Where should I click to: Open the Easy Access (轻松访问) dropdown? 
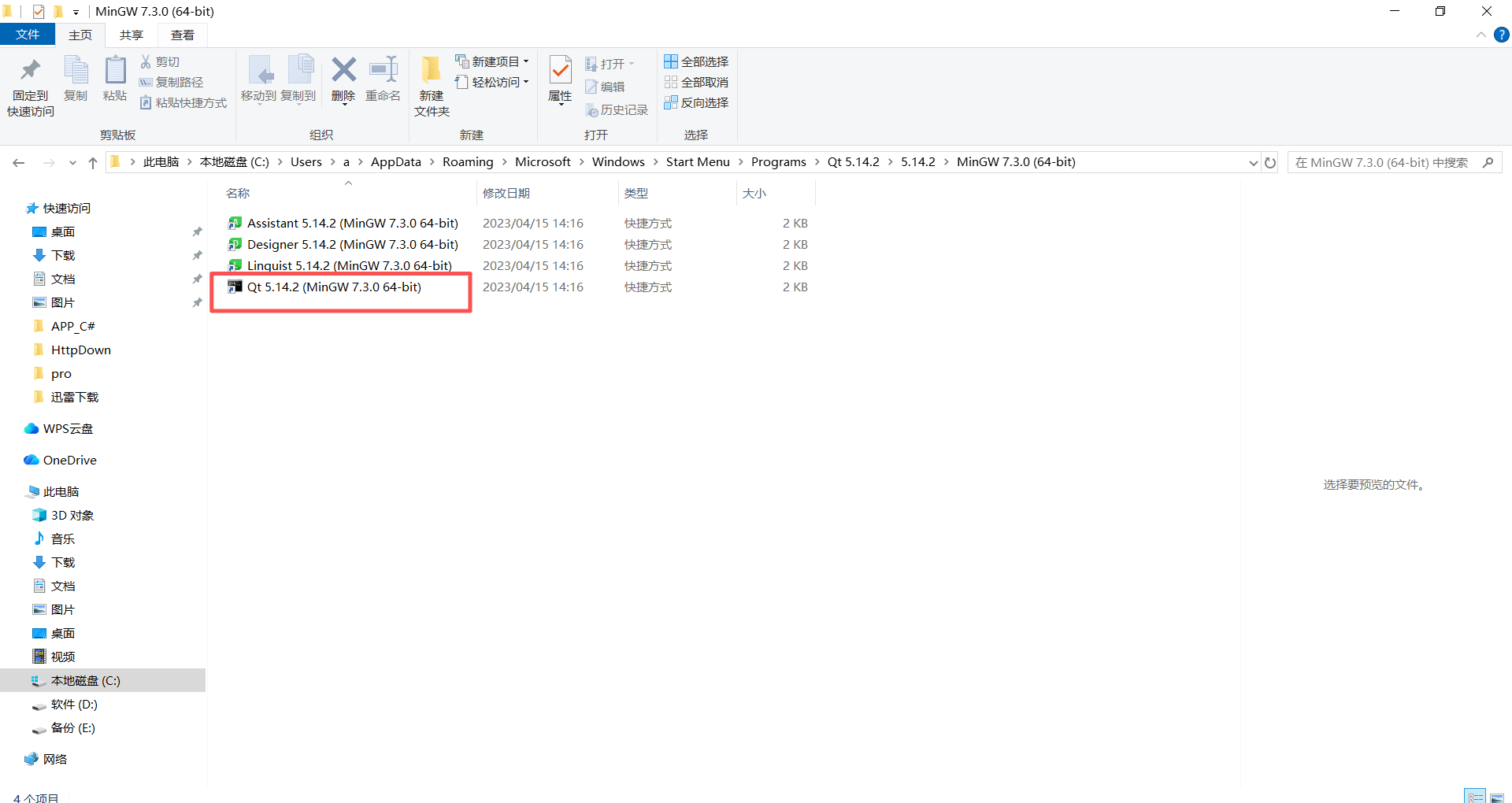click(x=492, y=82)
